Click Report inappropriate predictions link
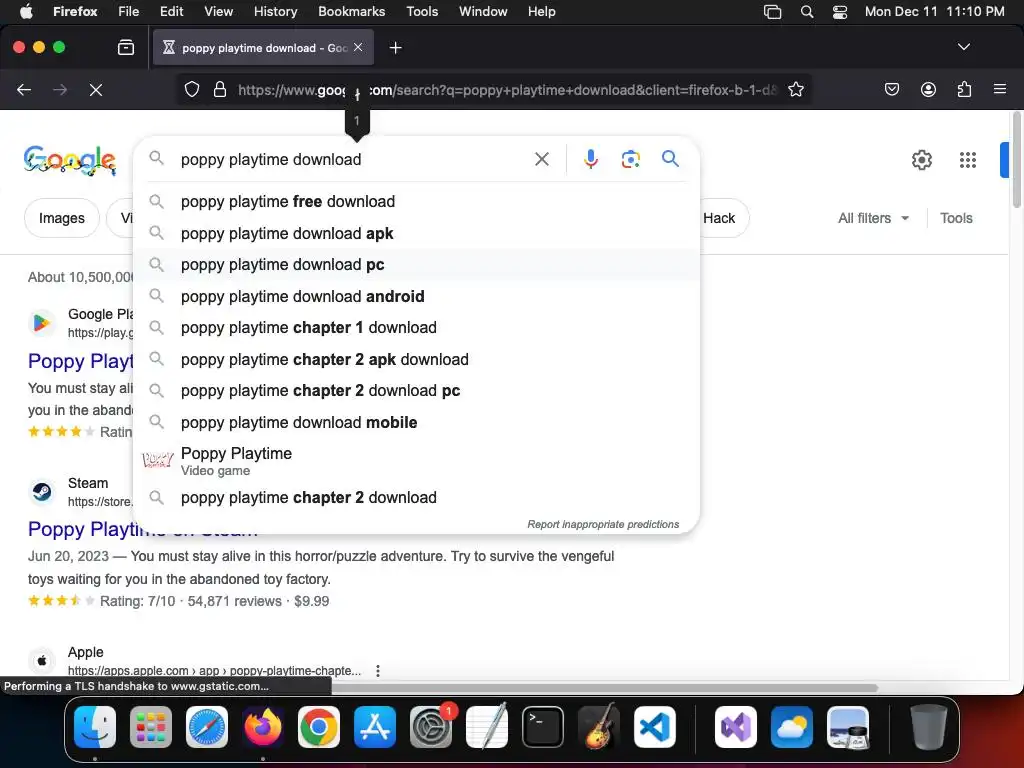1024x768 pixels. pos(603,524)
